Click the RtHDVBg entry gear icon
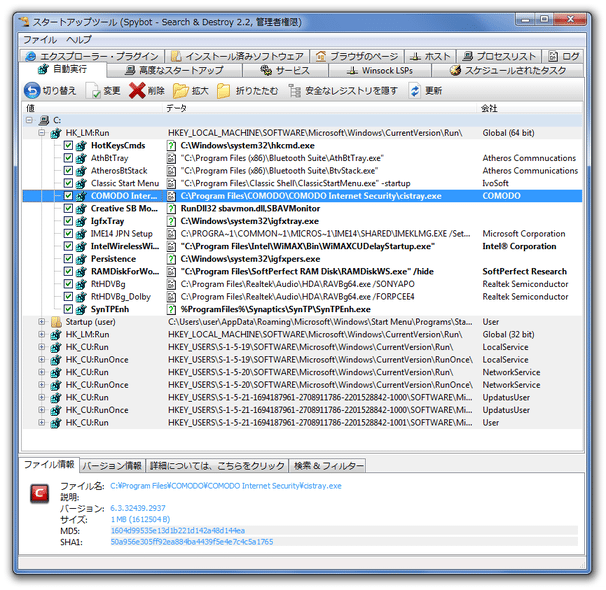Viewport: 606px width, 590px height. tap(81, 284)
